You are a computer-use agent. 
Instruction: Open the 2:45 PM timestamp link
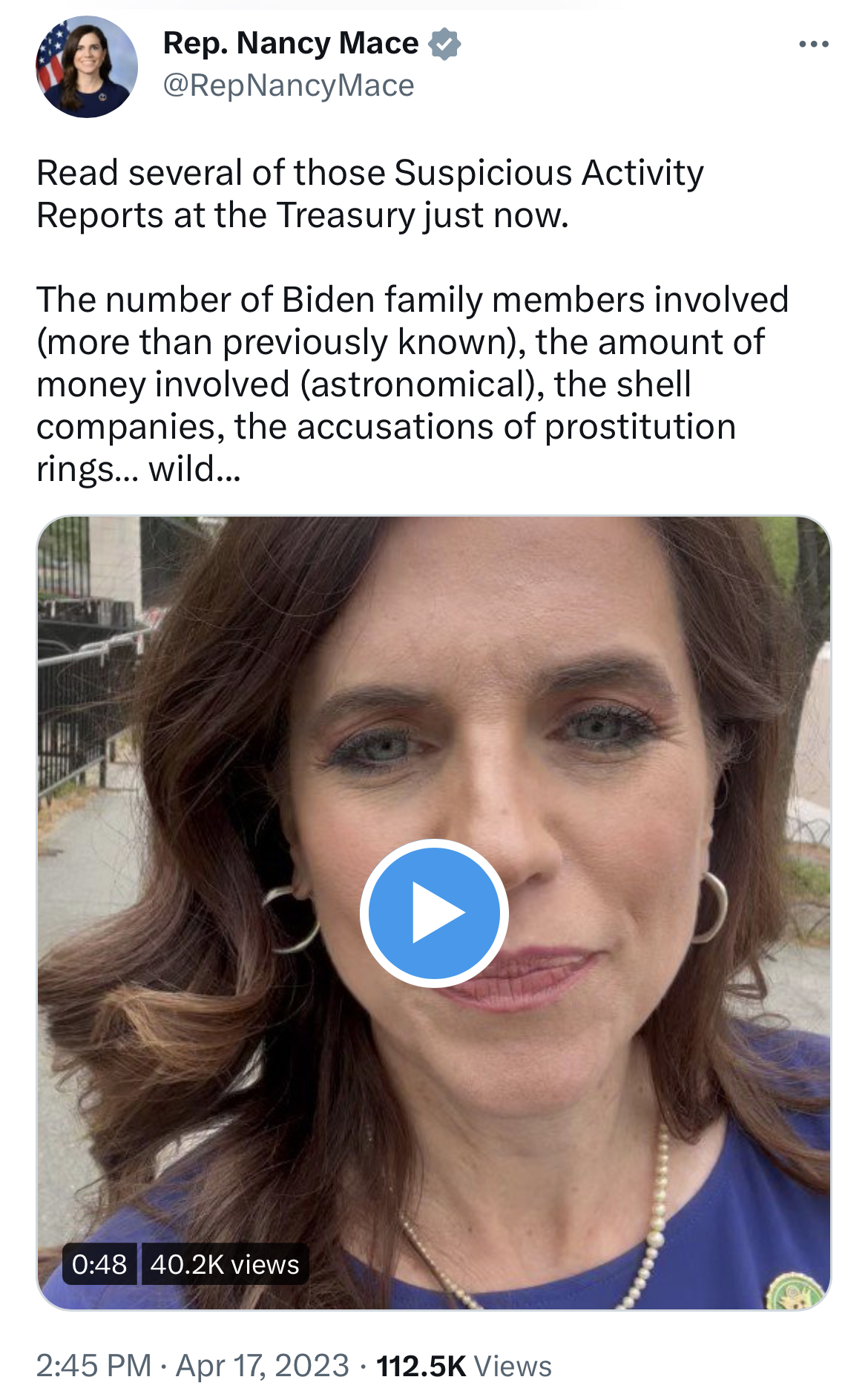93,1366
